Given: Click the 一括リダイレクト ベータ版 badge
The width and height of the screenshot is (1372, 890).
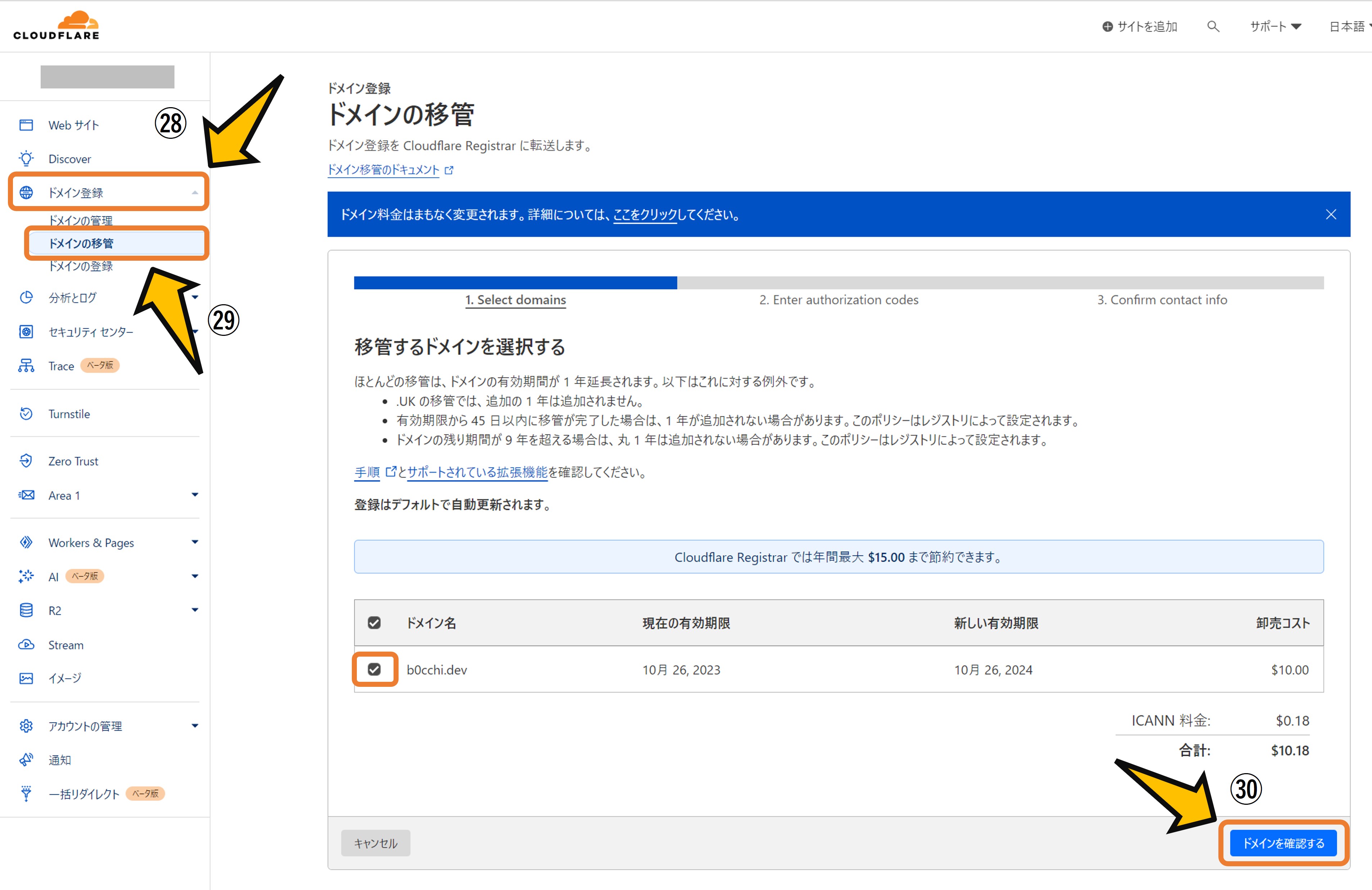Looking at the screenshot, I should tap(145, 794).
